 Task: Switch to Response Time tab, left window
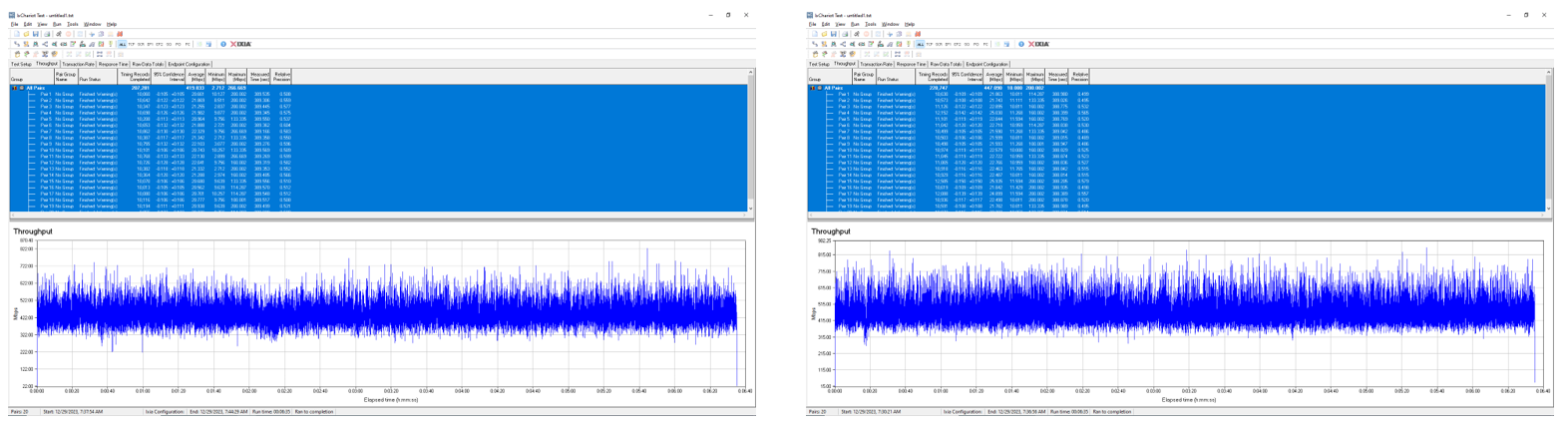[x=113, y=64]
